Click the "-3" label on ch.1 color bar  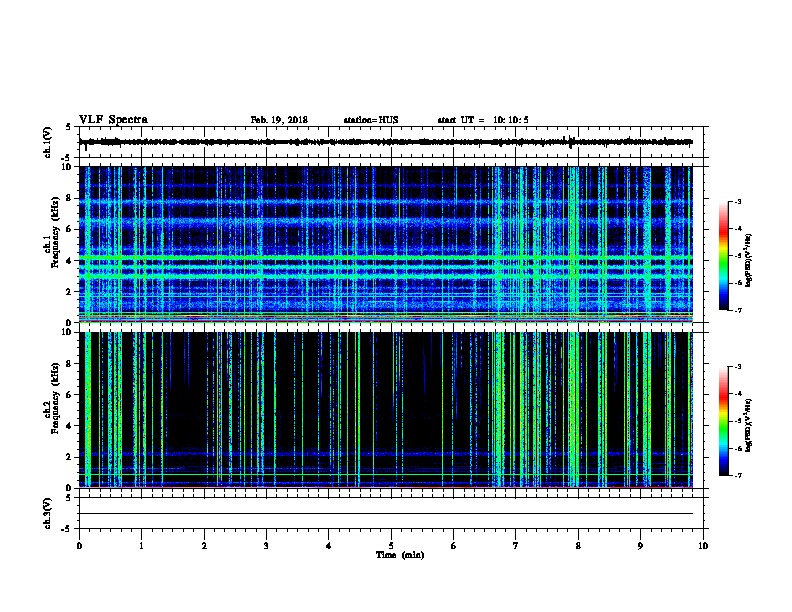tap(737, 201)
